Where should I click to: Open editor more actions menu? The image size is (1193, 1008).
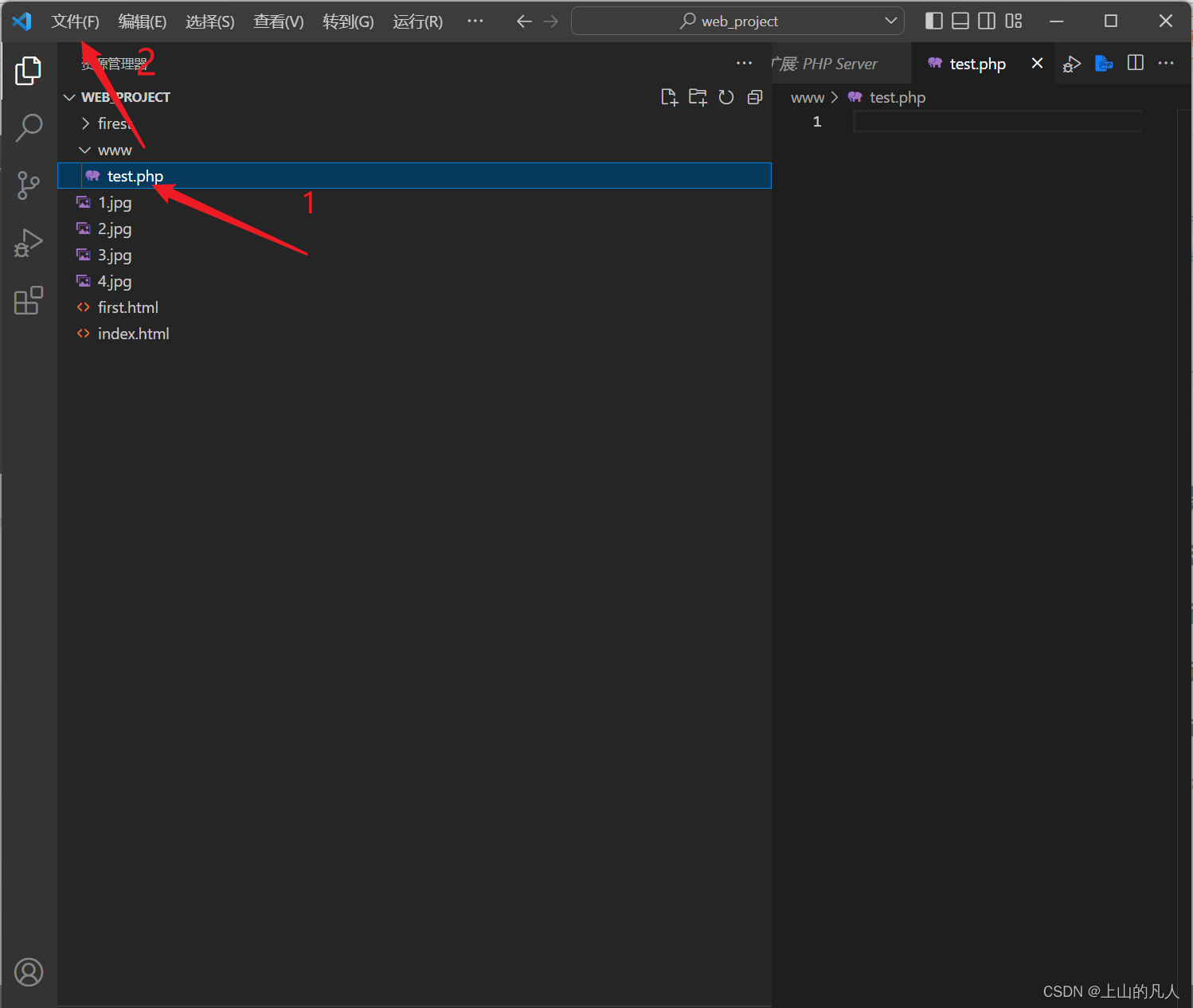point(1166,63)
